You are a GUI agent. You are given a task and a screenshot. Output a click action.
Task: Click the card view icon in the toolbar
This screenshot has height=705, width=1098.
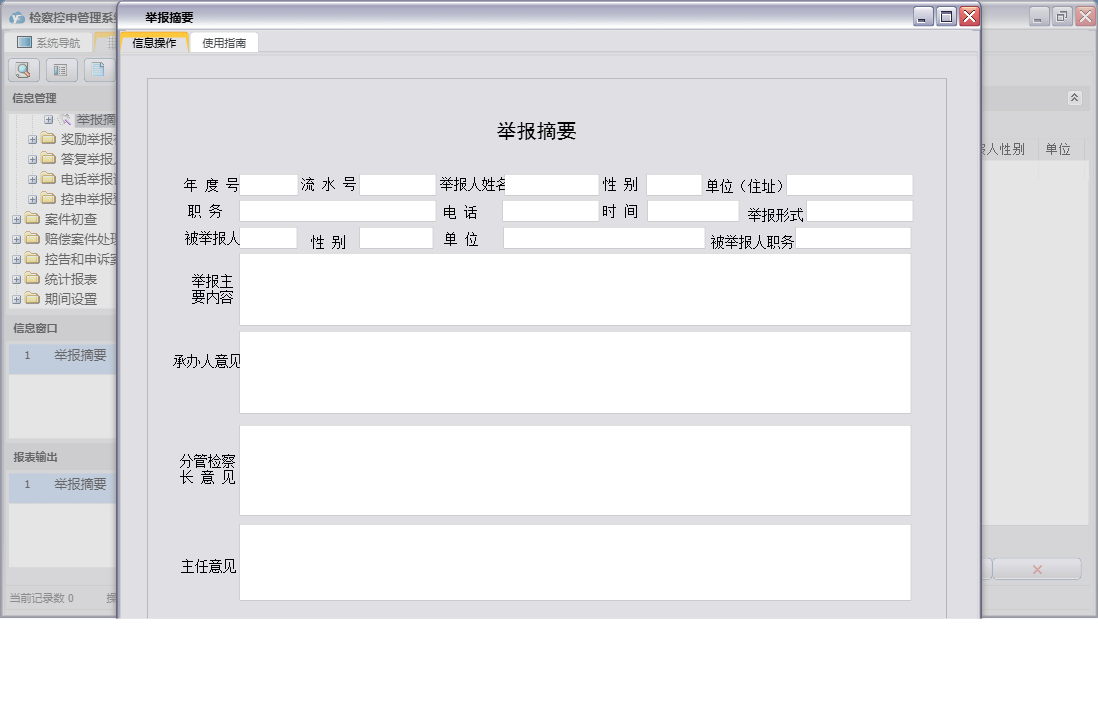pyautogui.click(x=61, y=69)
